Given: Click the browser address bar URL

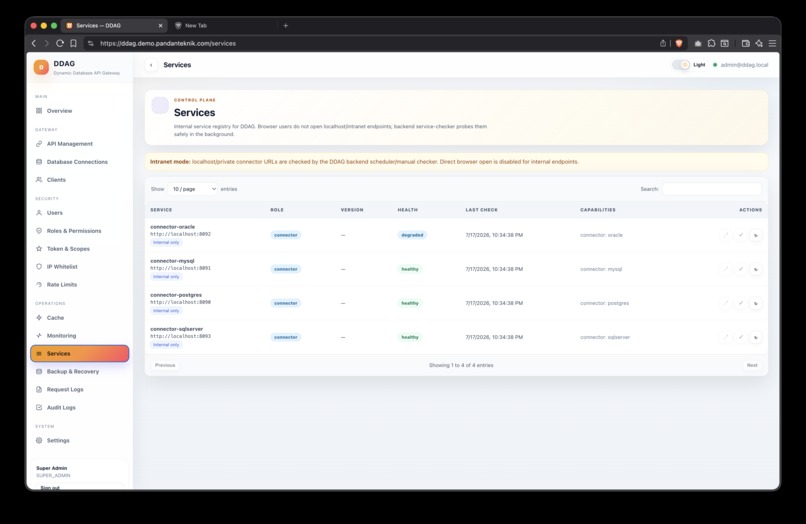Looking at the screenshot, I should click(168, 43).
